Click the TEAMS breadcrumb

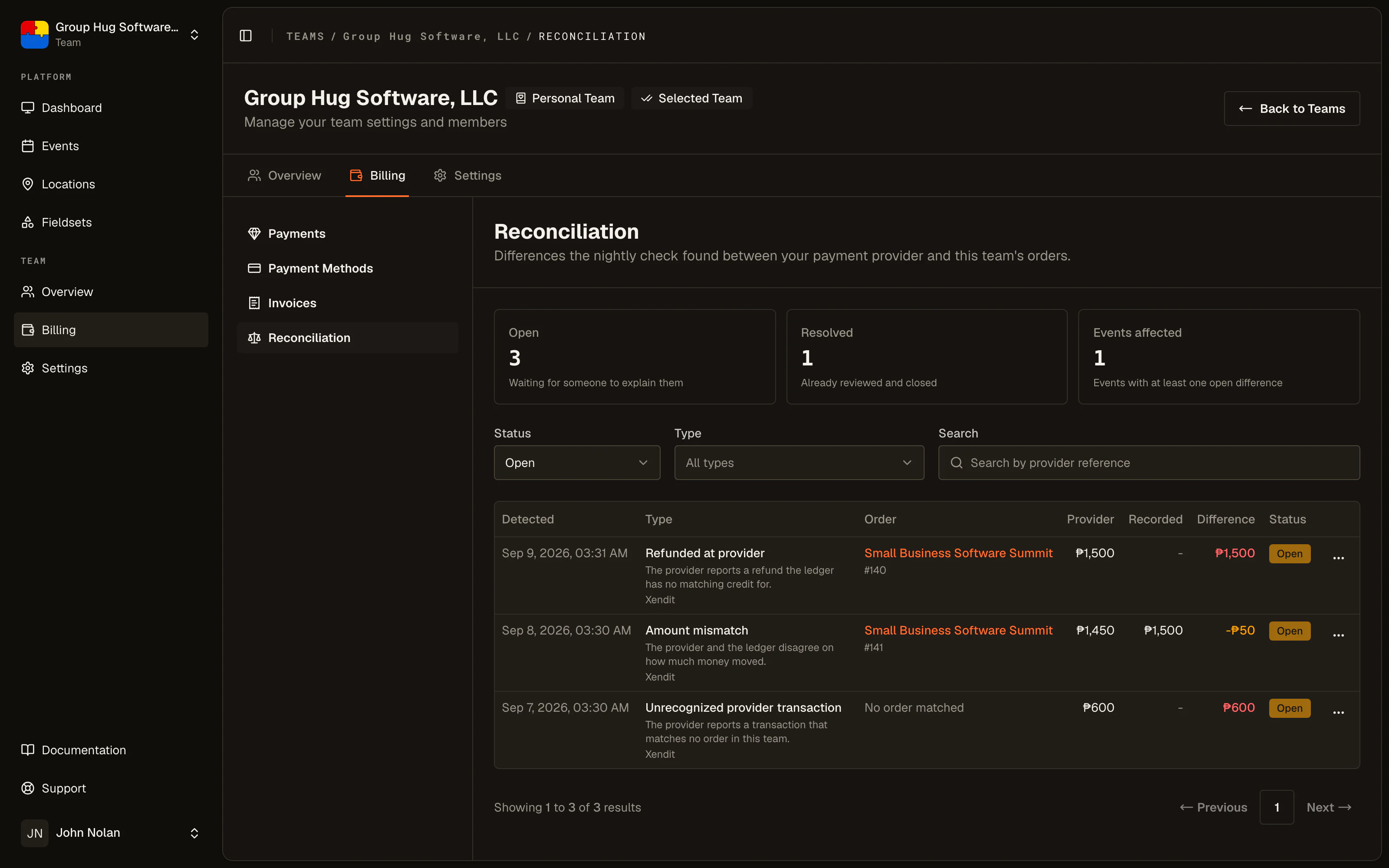click(305, 36)
